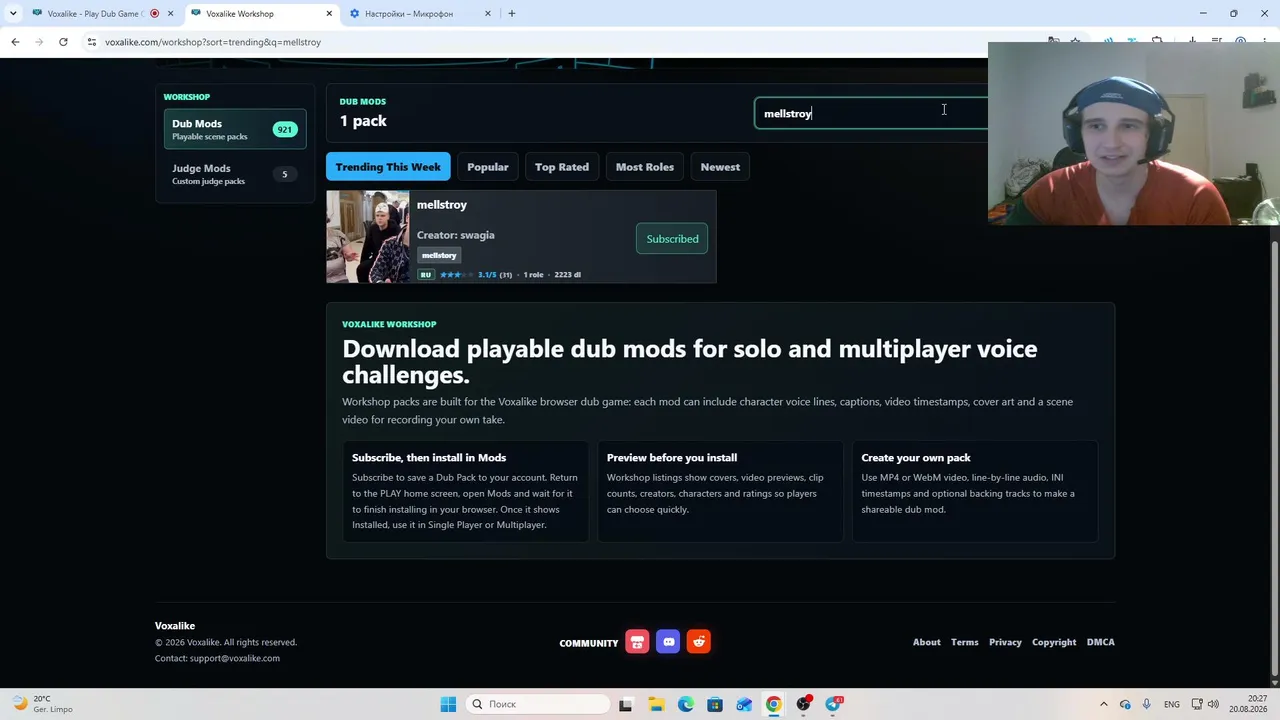Open the volume tray icon
This screenshot has width=1280, height=720.
coord(1213,704)
